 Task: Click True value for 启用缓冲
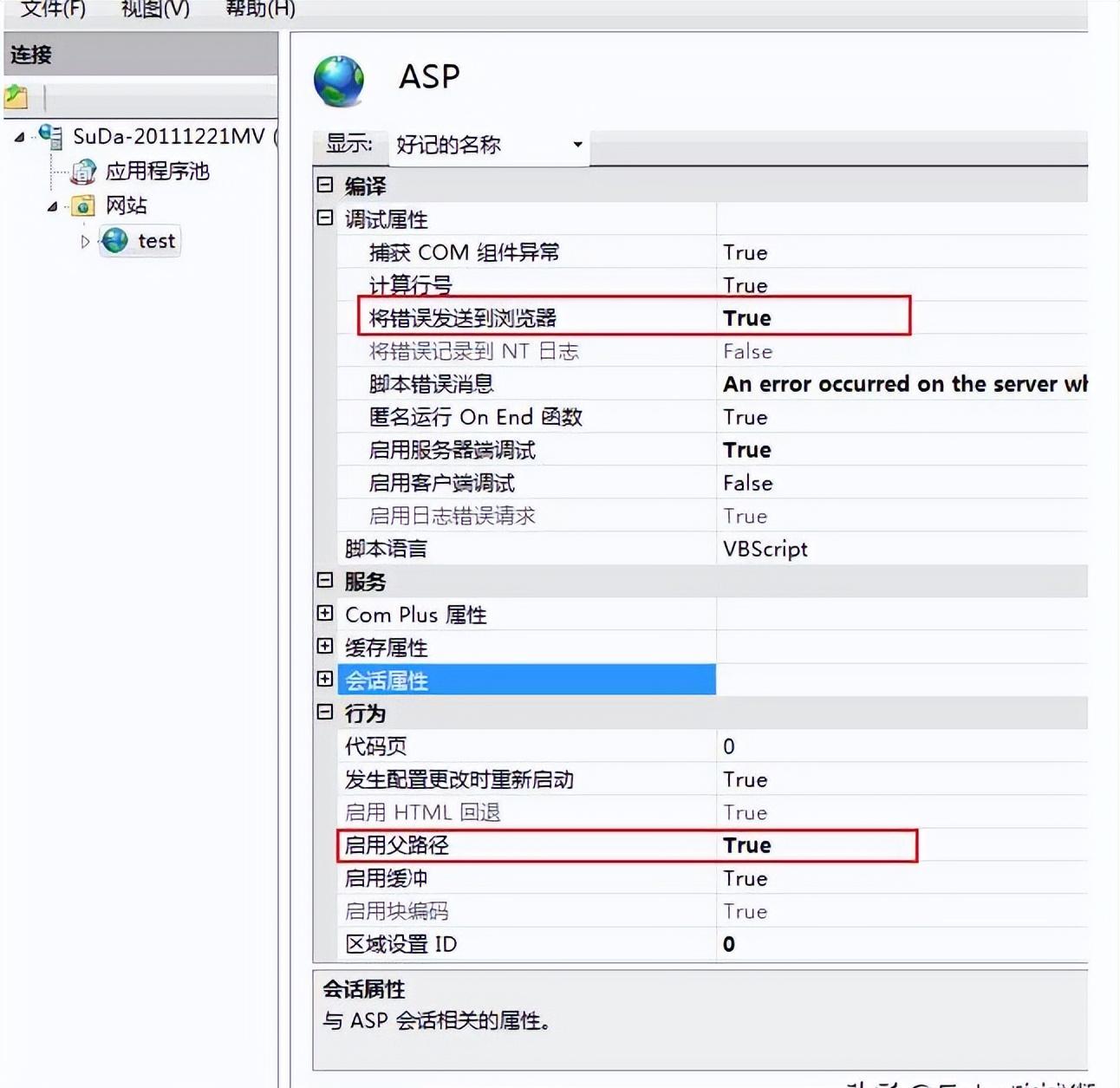pyautogui.click(x=746, y=878)
